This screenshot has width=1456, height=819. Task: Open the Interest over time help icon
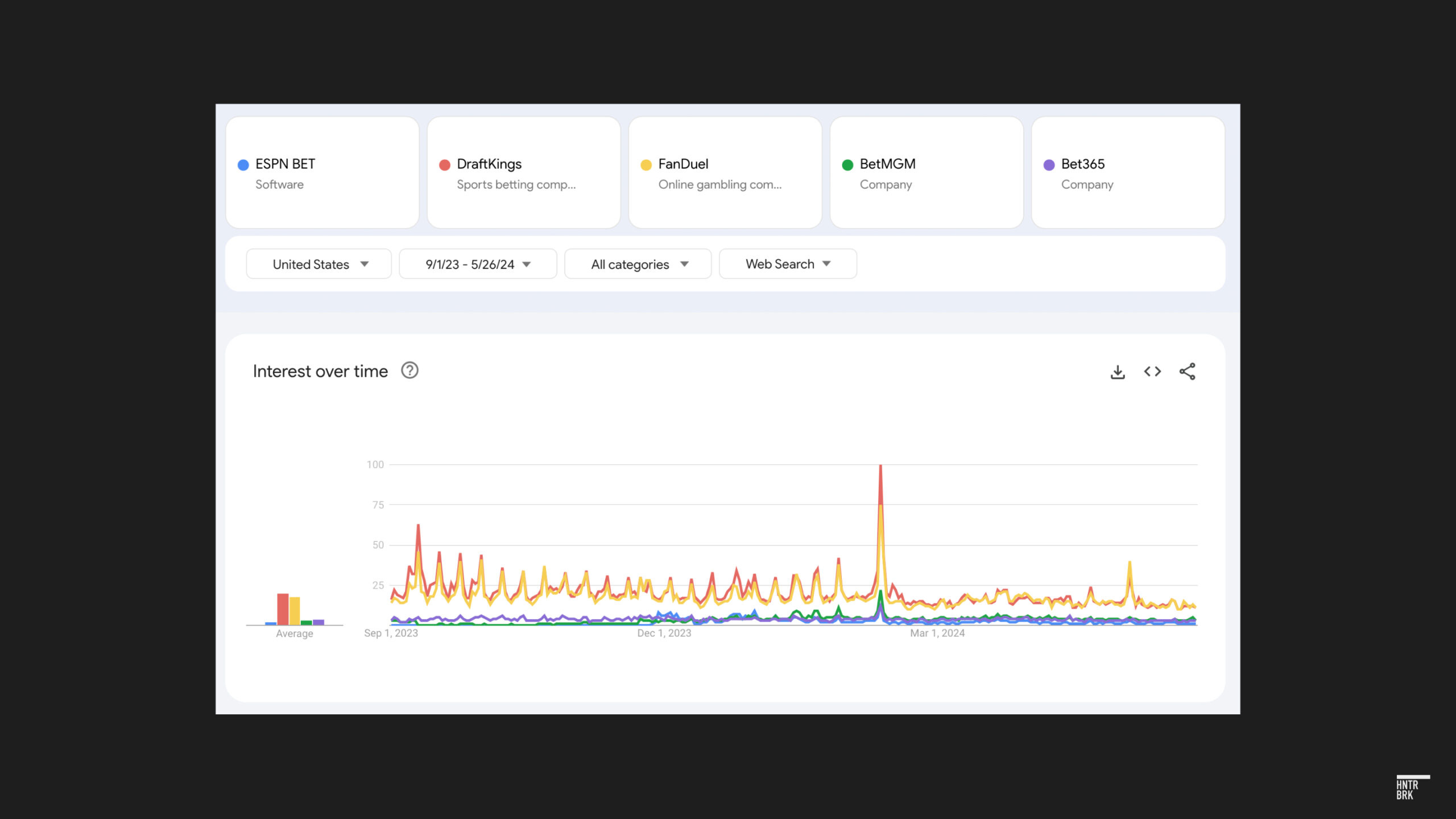coord(409,371)
